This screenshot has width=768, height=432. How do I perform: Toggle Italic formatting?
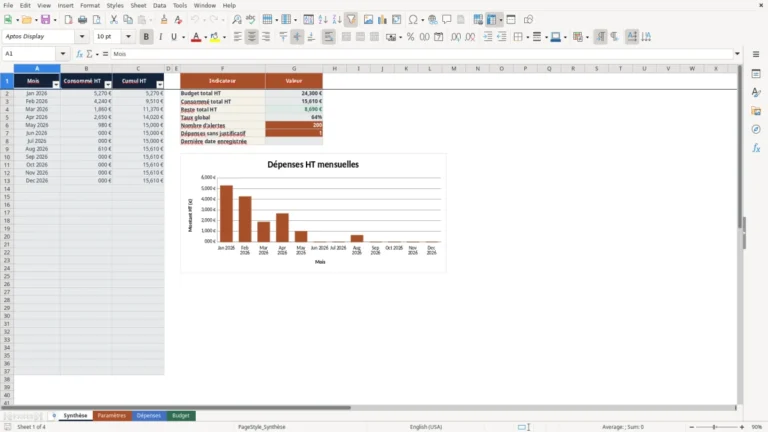tap(160, 37)
